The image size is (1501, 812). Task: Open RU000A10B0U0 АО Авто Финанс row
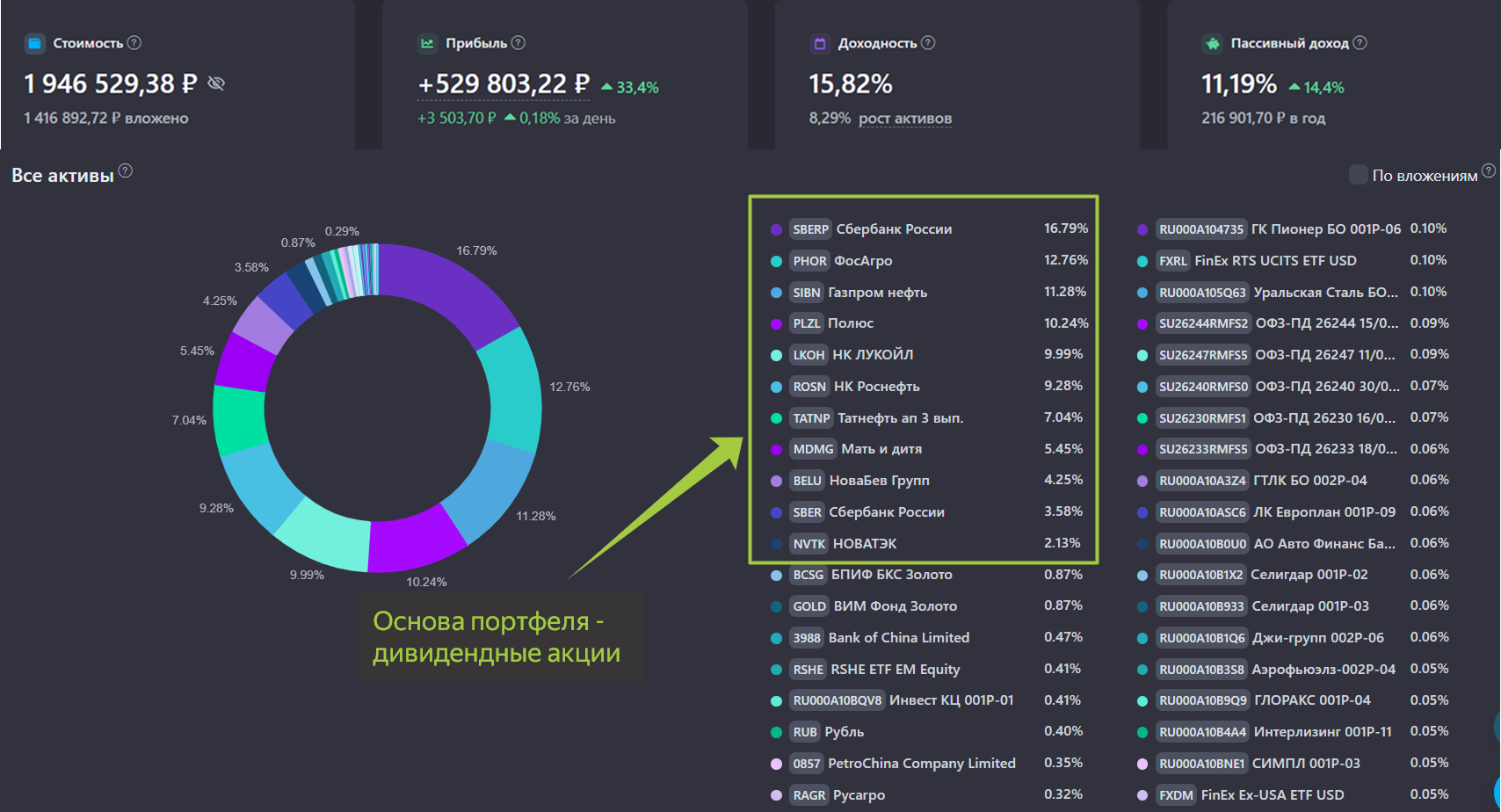pos(1293,544)
